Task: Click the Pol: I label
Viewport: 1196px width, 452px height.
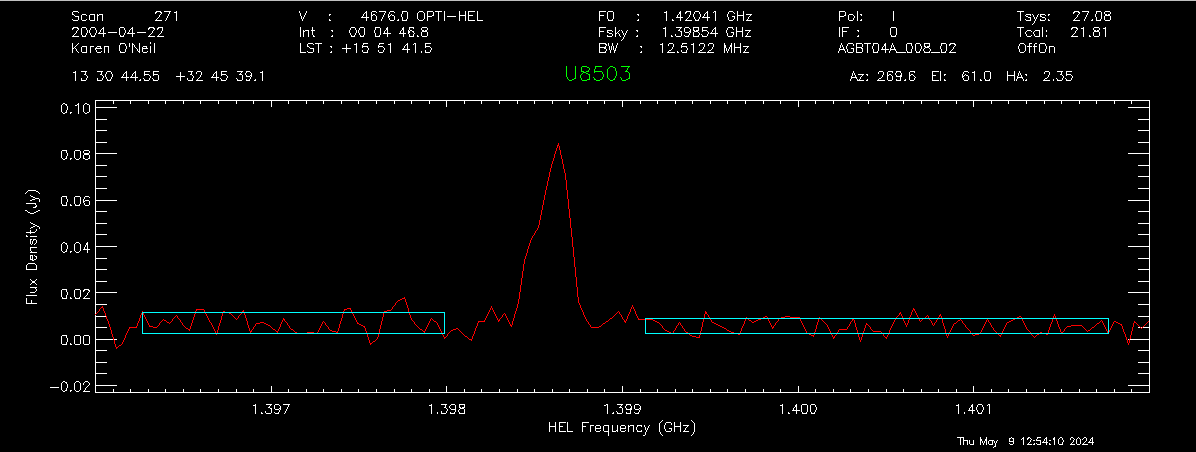Action: (x=866, y=16)
